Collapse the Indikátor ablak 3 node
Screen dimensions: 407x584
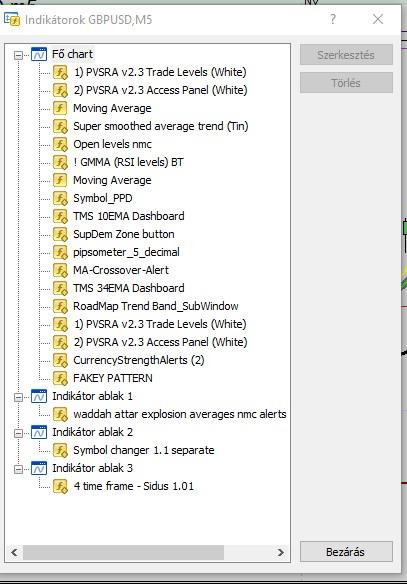pyautogui.click(x=18, y=469)
